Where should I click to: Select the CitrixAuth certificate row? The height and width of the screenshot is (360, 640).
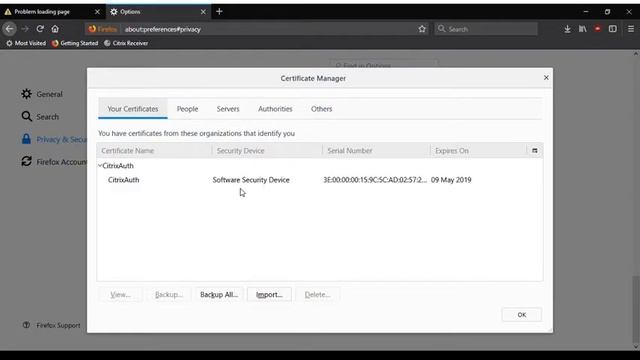pyautogui.click(x=320, y=180)
